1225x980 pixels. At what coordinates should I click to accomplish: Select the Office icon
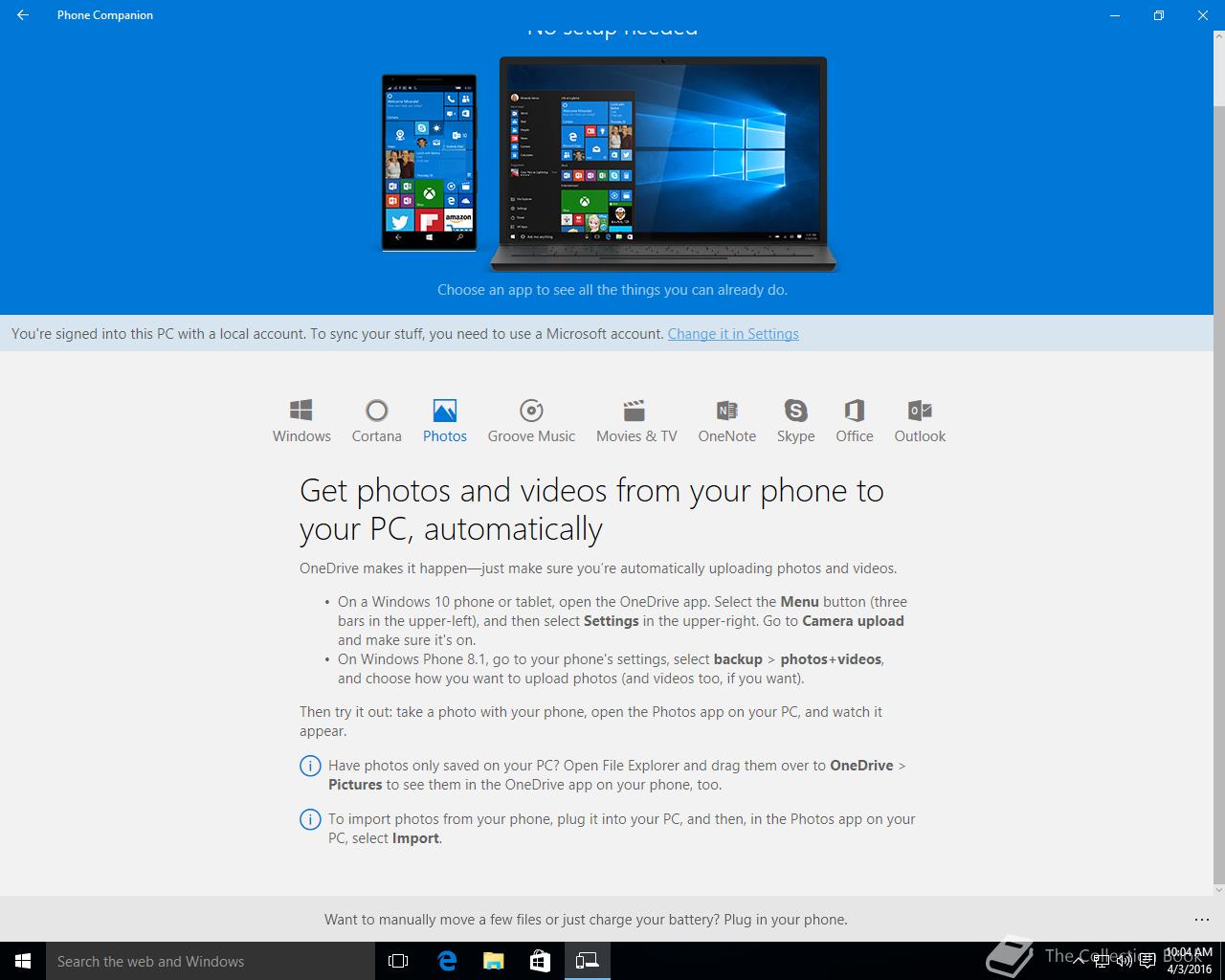[x=854, y=411]
